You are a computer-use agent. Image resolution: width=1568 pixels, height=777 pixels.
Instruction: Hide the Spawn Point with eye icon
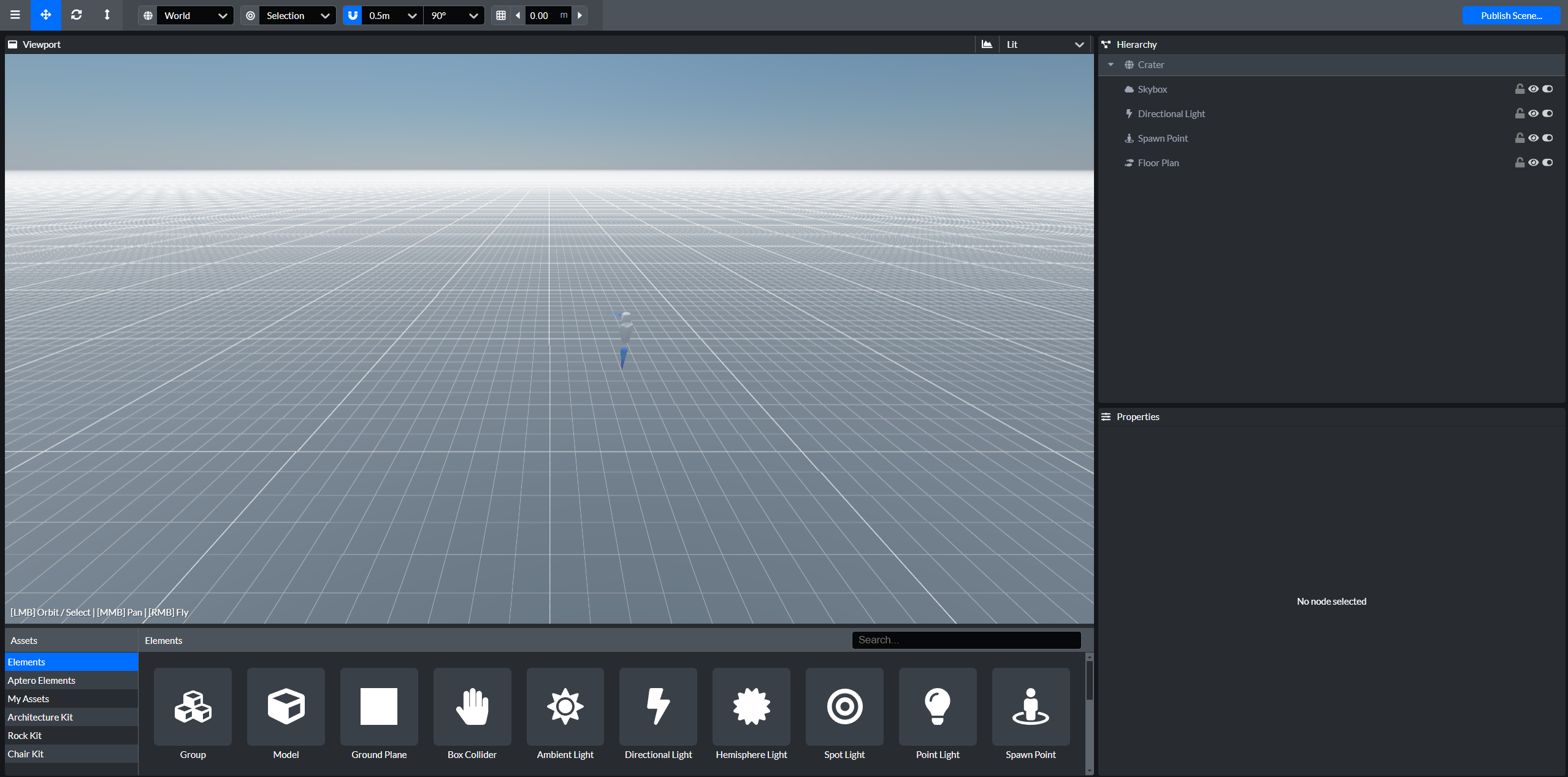point(1533,138)
